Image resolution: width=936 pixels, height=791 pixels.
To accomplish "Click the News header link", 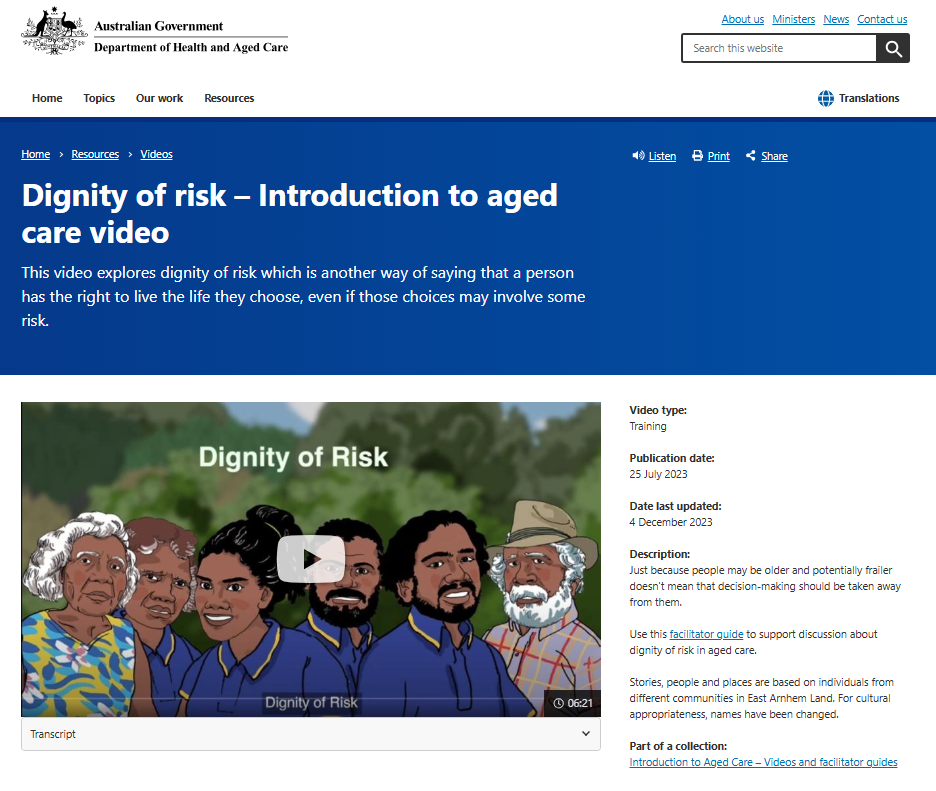I will [x=836, y=19].
